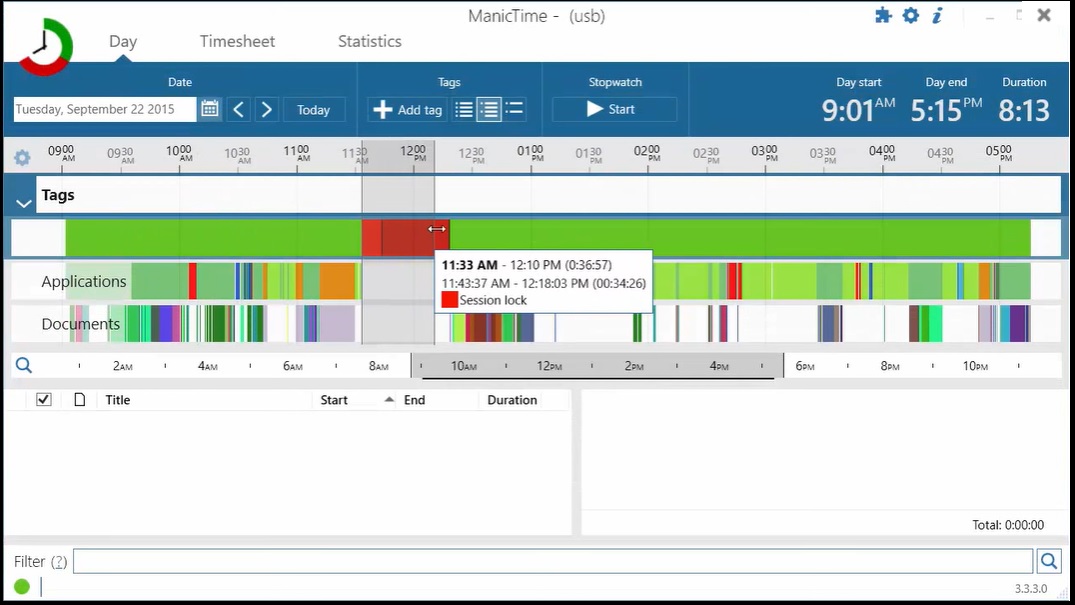Click the Documents timeline label

coord(80,324)
